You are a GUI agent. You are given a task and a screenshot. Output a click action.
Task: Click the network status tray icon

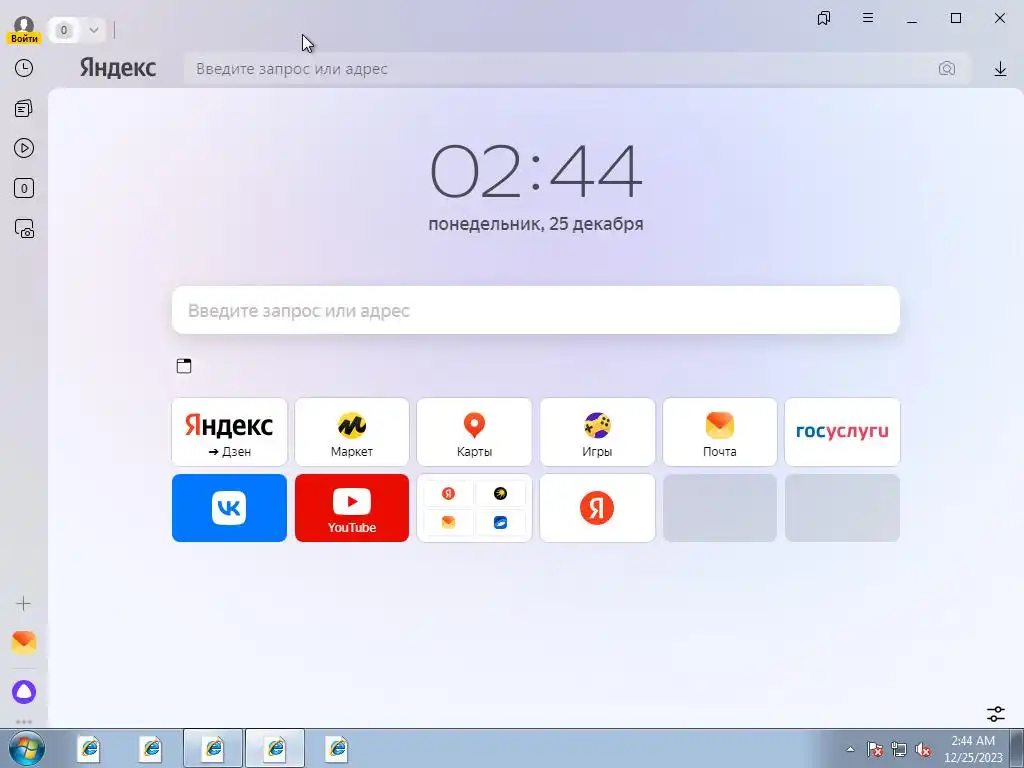coord(899,749)
